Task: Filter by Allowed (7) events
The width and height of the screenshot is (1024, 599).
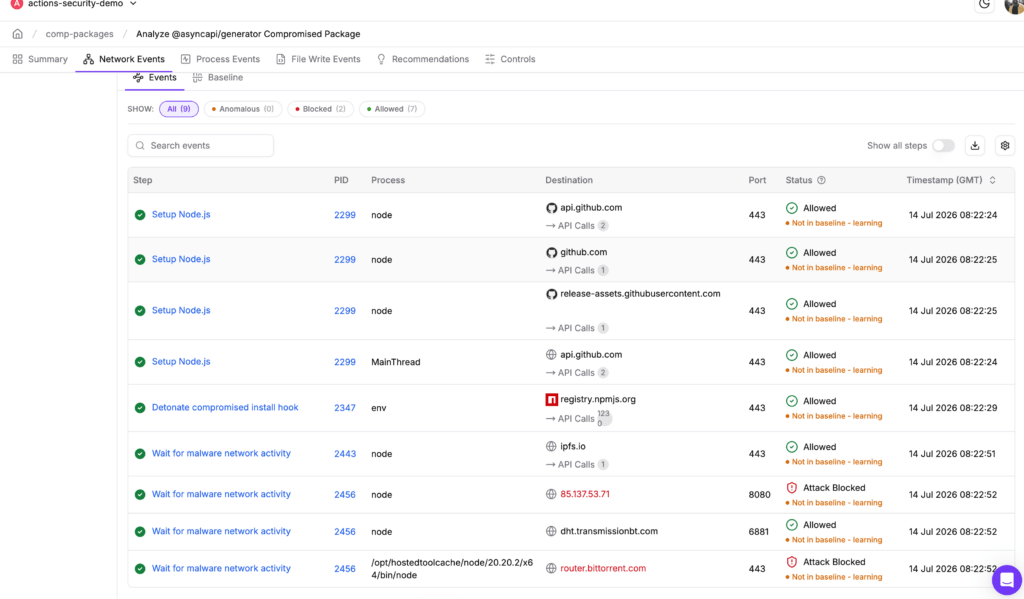Action: (392, 109)
